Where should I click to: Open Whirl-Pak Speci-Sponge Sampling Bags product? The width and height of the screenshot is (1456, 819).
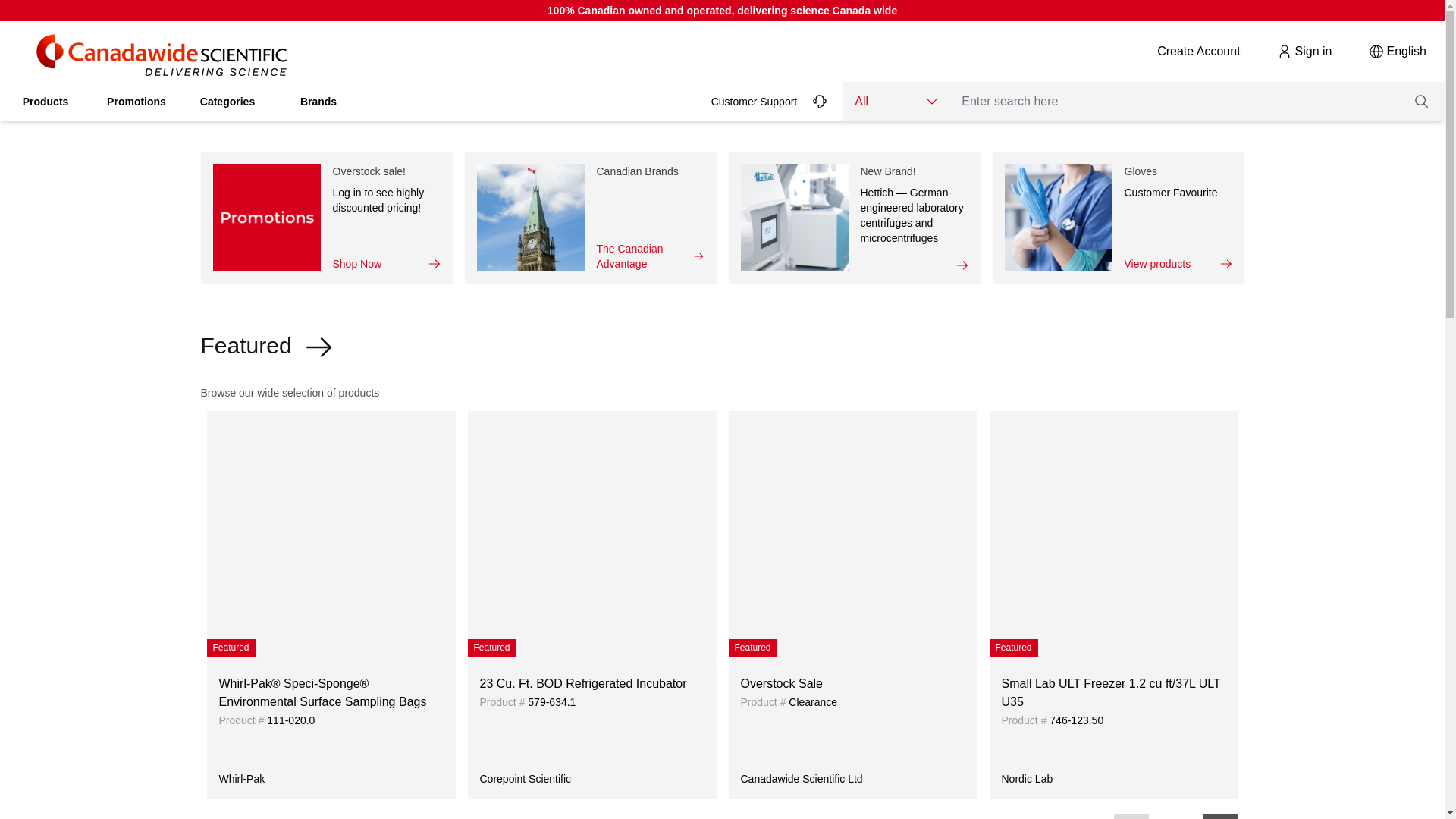point(322,693)
